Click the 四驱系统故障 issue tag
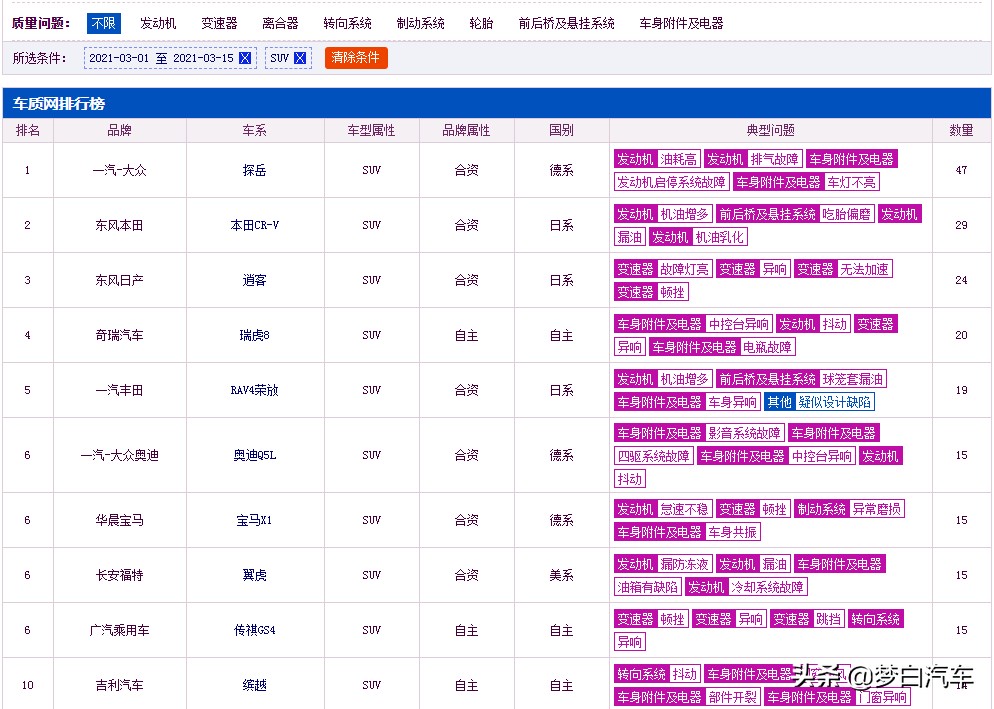The height and width of the screenshot is (709, 994). coord(654,456)
